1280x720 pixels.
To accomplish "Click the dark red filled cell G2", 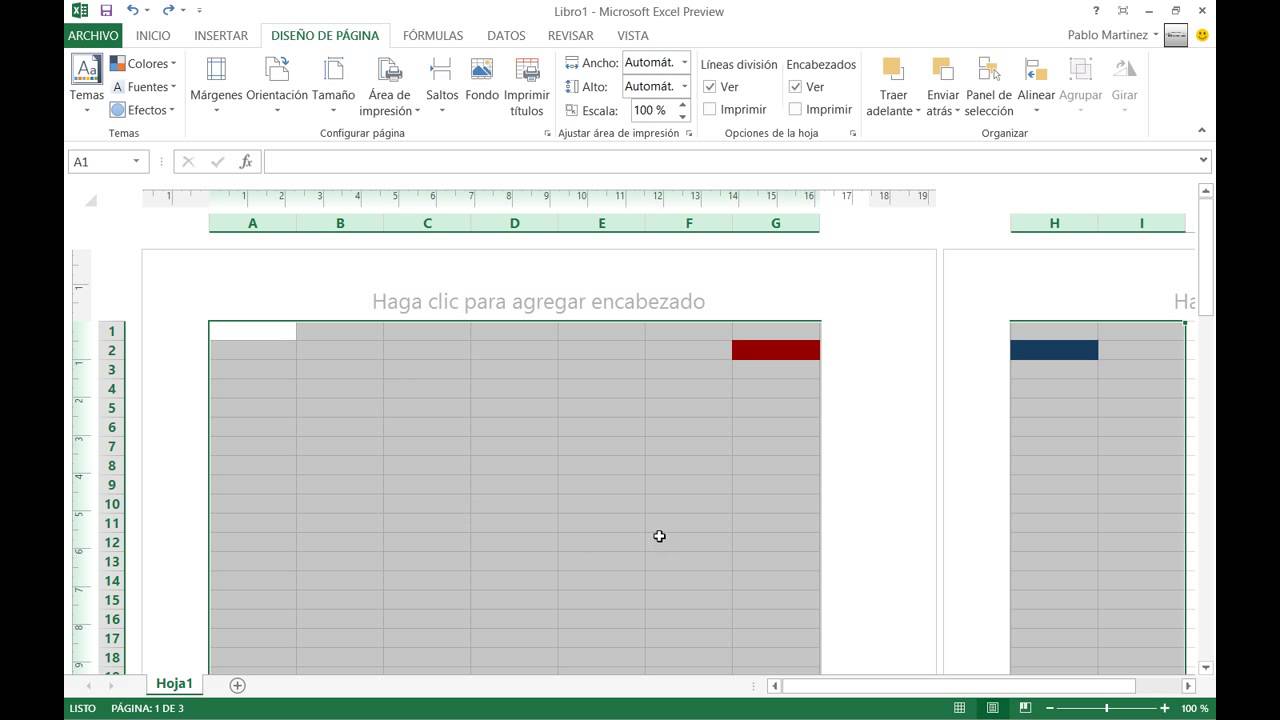I will [x=776, y=350].
